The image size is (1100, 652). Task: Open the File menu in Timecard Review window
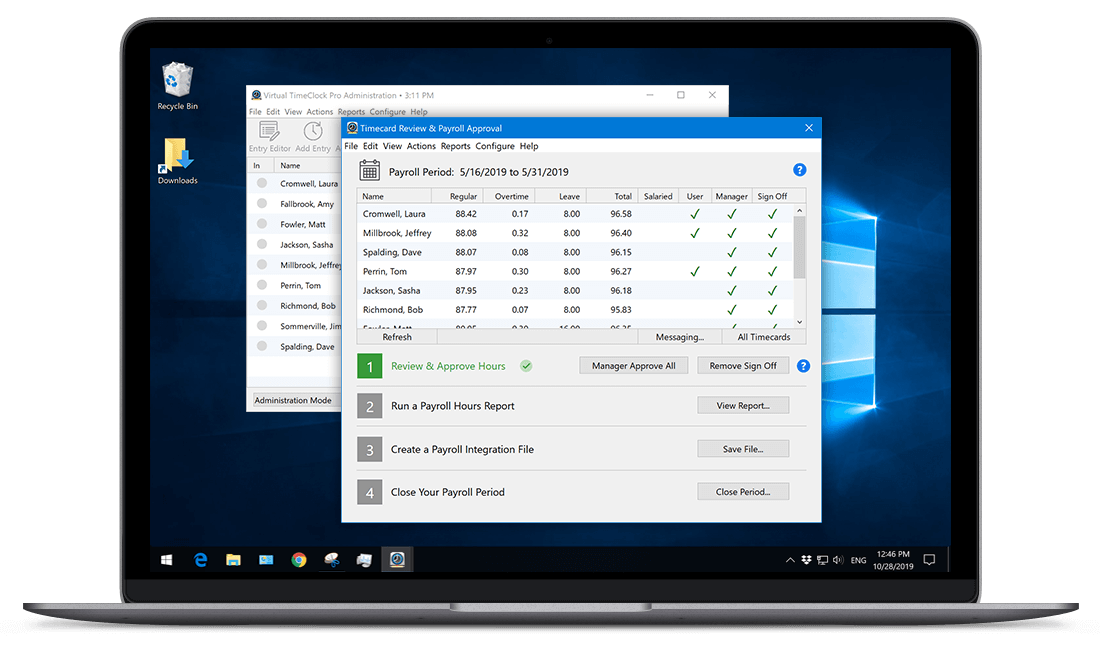click(351, 146)
